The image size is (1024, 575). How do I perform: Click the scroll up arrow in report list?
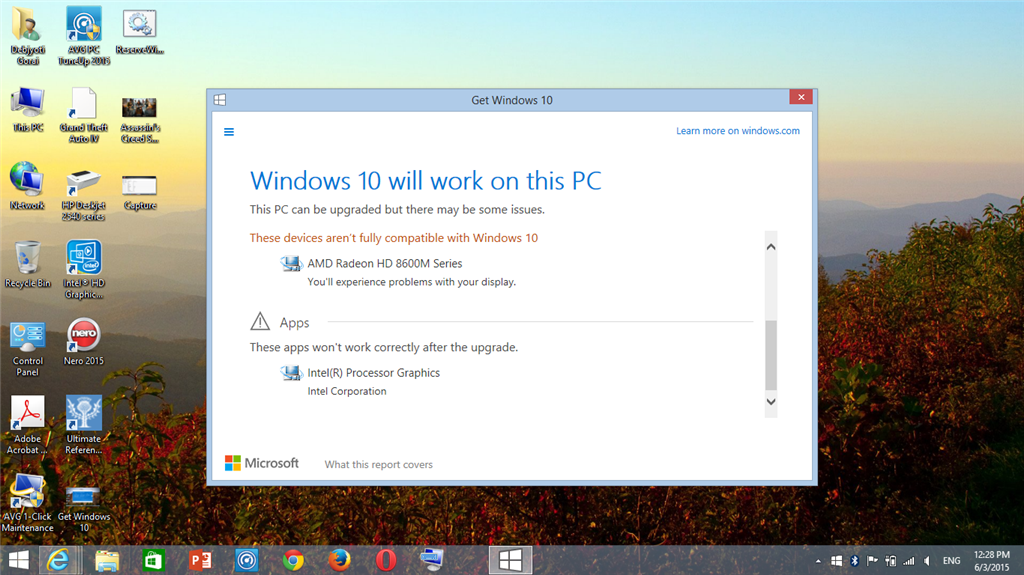click(771, 247)
